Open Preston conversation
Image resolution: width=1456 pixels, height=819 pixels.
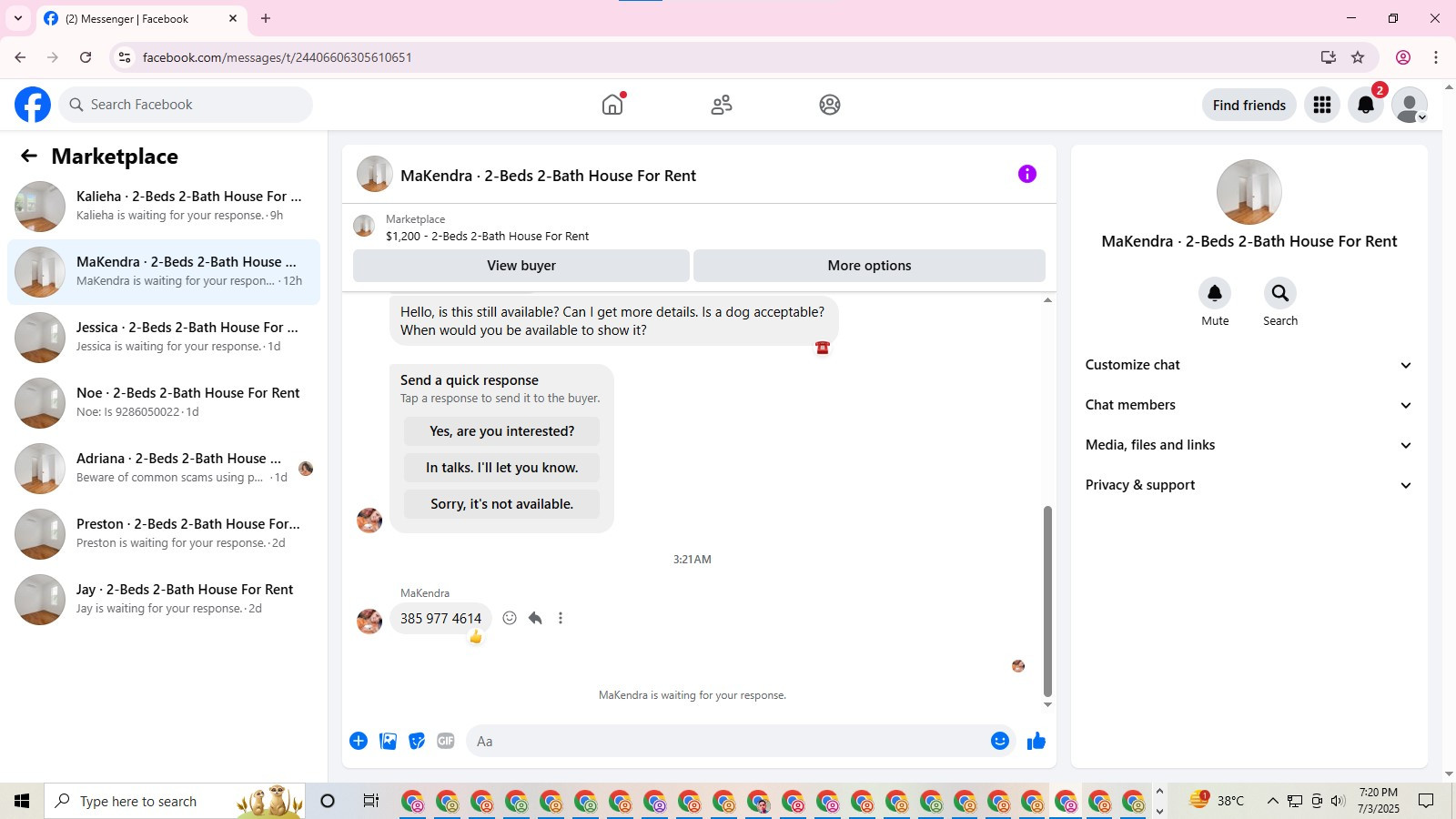(164, 534)
